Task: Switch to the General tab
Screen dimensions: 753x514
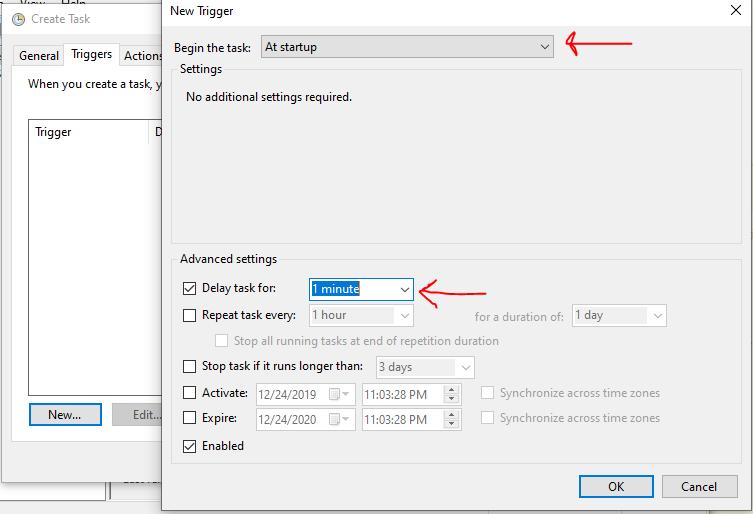Action: 39,56
